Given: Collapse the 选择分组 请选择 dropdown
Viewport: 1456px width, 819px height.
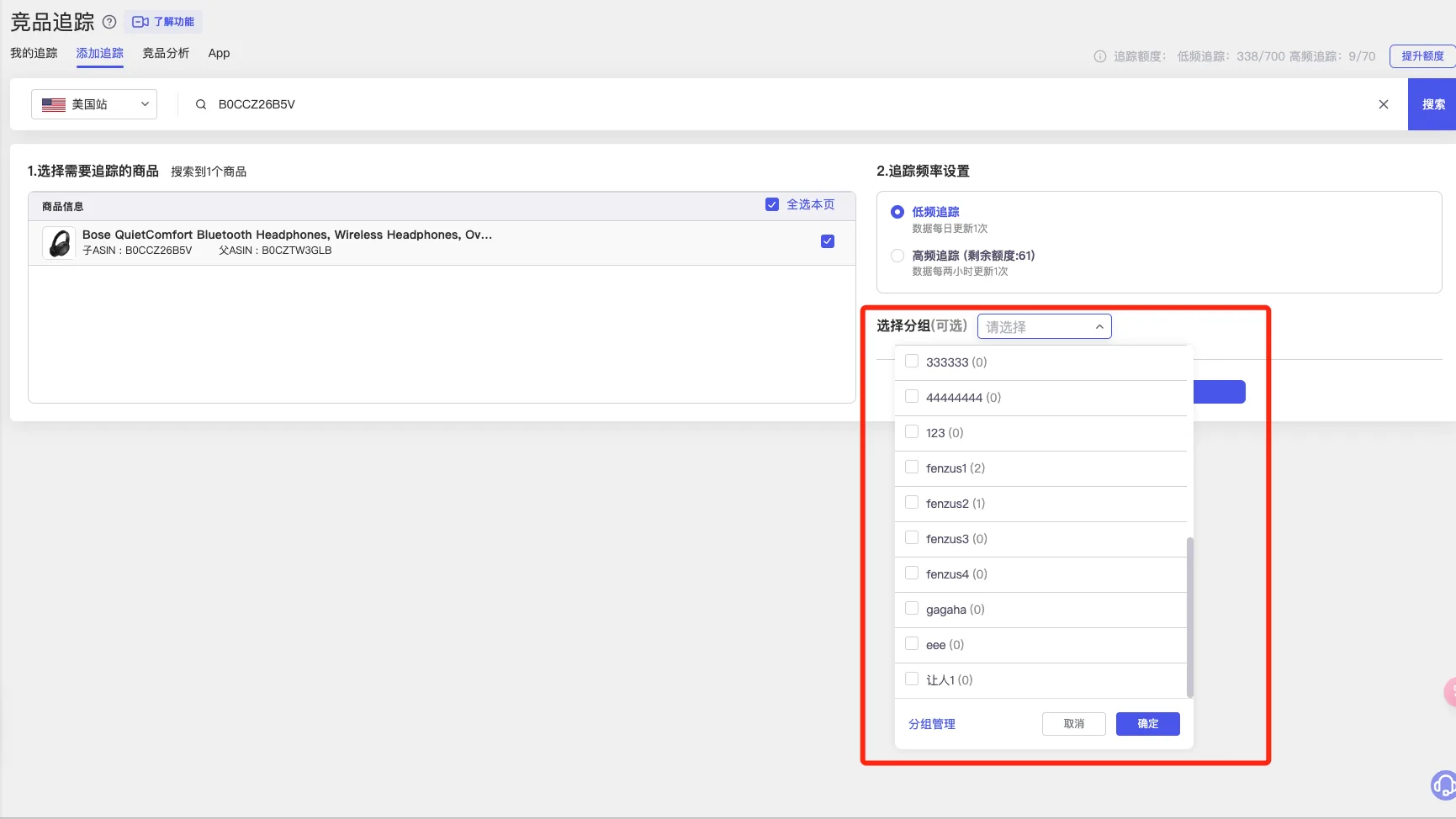Looking at the screenshot, I should tap(1045, 326).
